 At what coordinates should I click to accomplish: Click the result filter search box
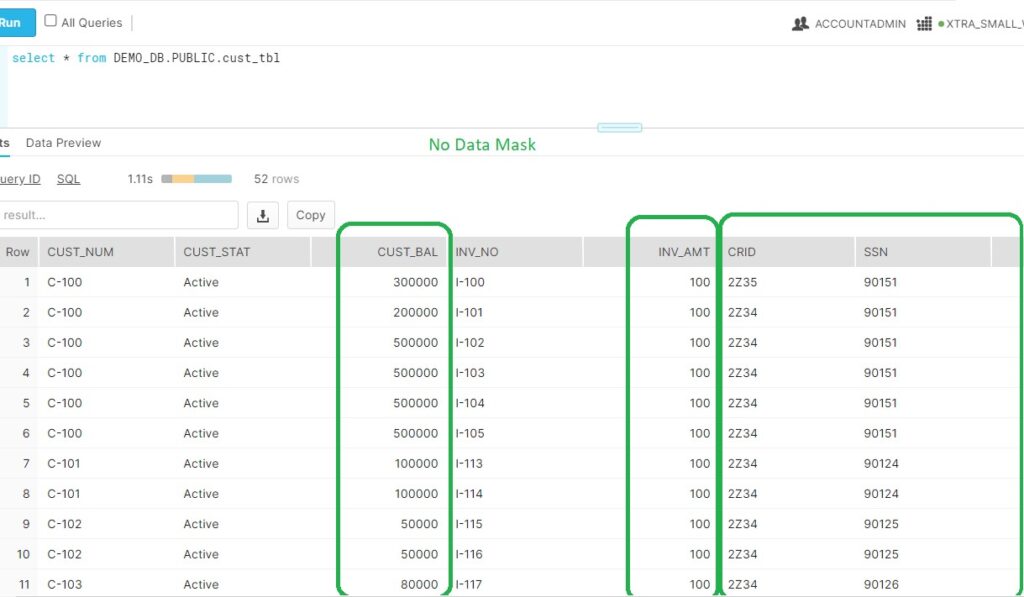(x=118, y=215)
